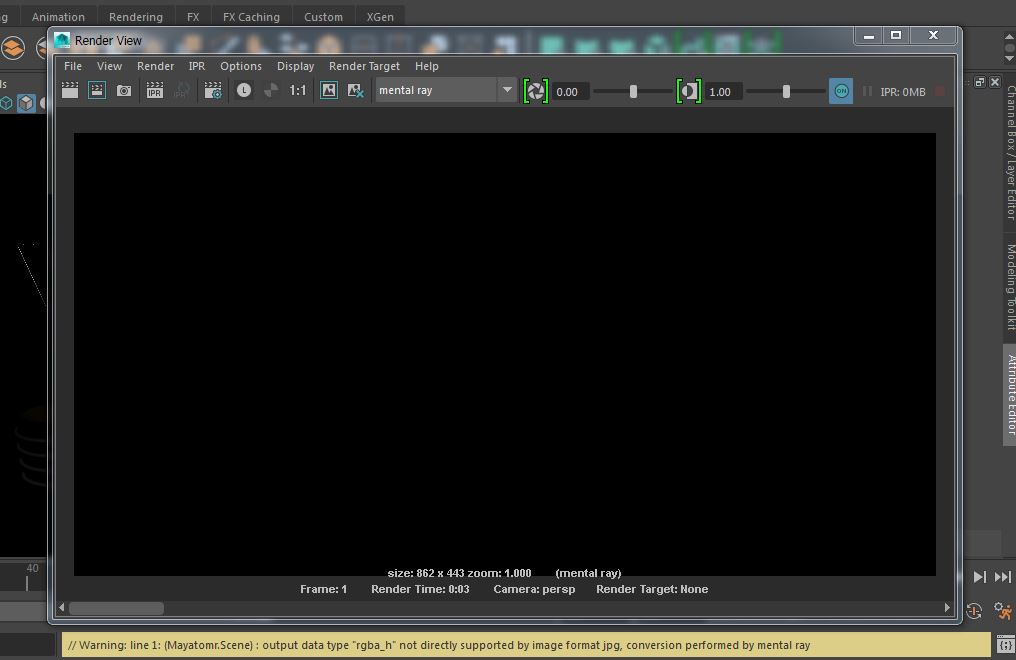
Task: Open the mental ray renderer dropdown
Action: [x=446, y=91]
